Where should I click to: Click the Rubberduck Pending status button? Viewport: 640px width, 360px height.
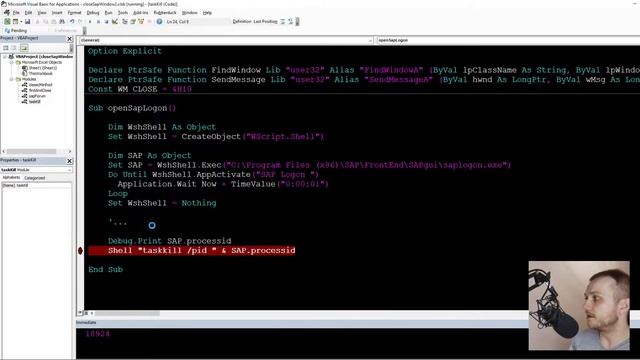click(x=16, y=31)
